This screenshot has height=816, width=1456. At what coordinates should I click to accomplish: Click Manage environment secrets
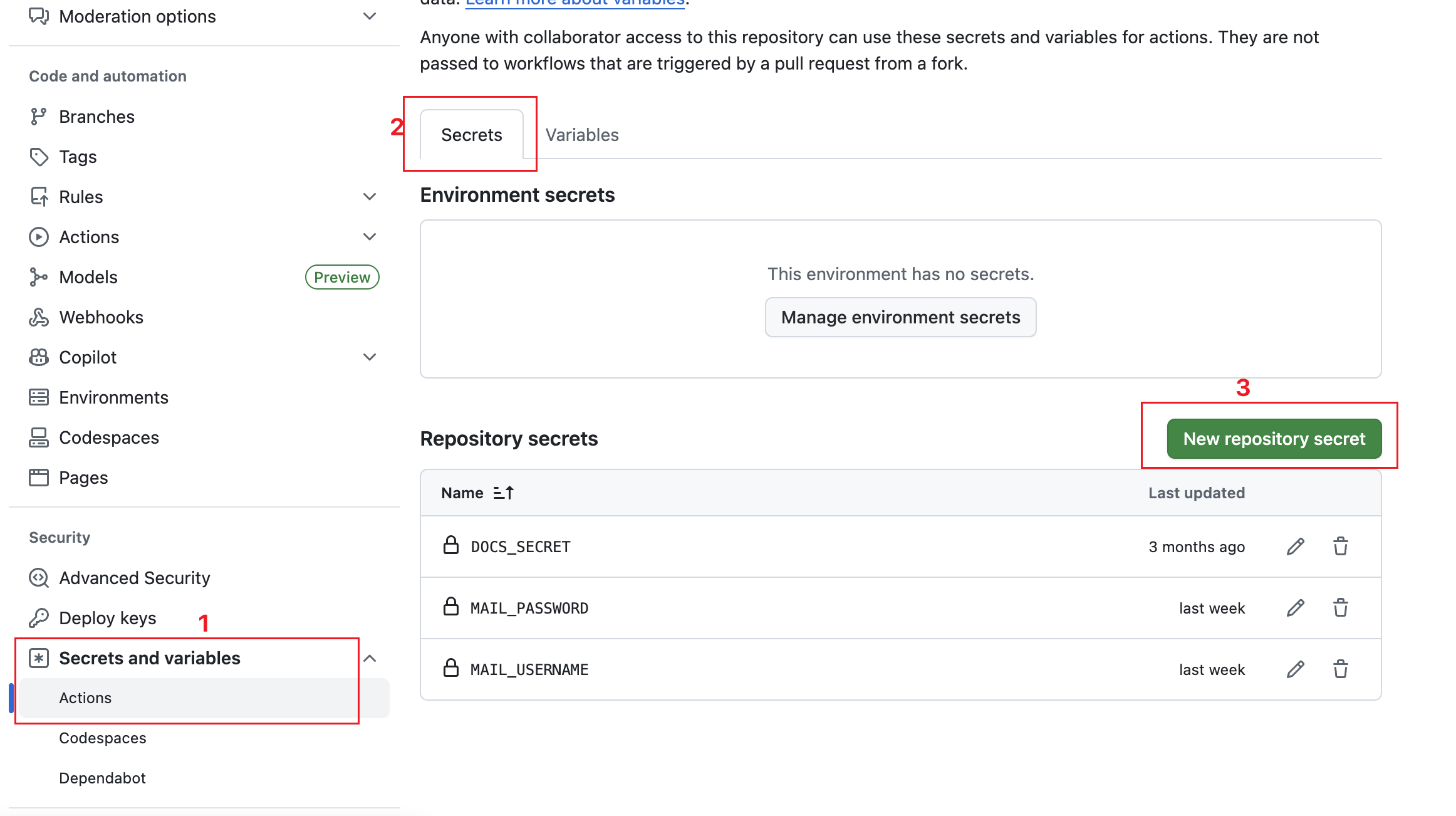pos(900,317)
